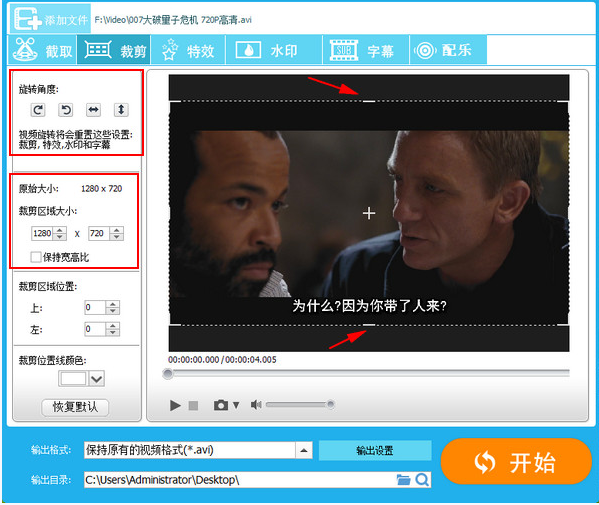599x505 pixels.
Task: Click the orange 开始 button
Action: point(516,462)
